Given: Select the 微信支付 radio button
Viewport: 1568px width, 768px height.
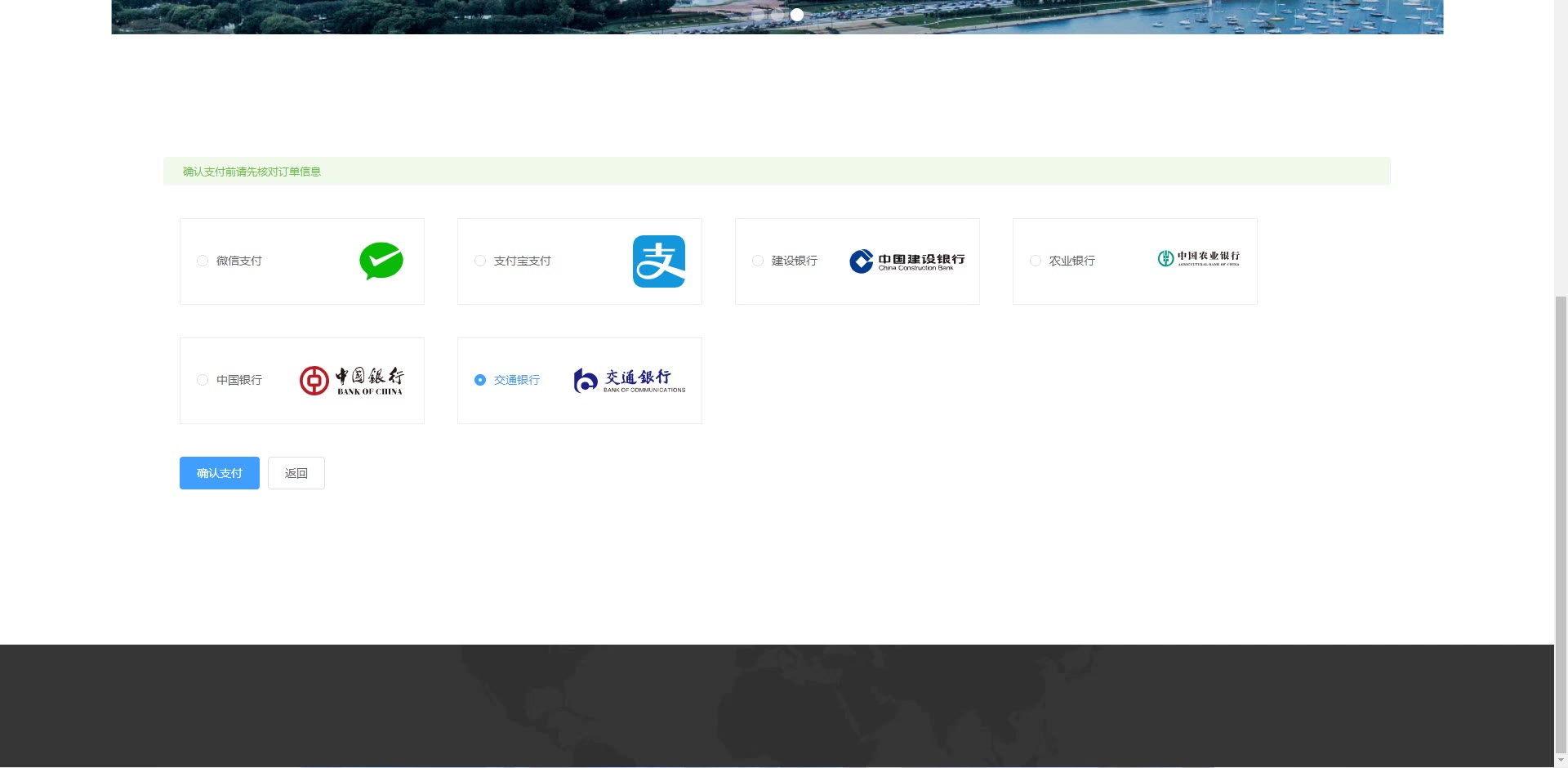Looking at the screenshot, I should pos(203,261).
